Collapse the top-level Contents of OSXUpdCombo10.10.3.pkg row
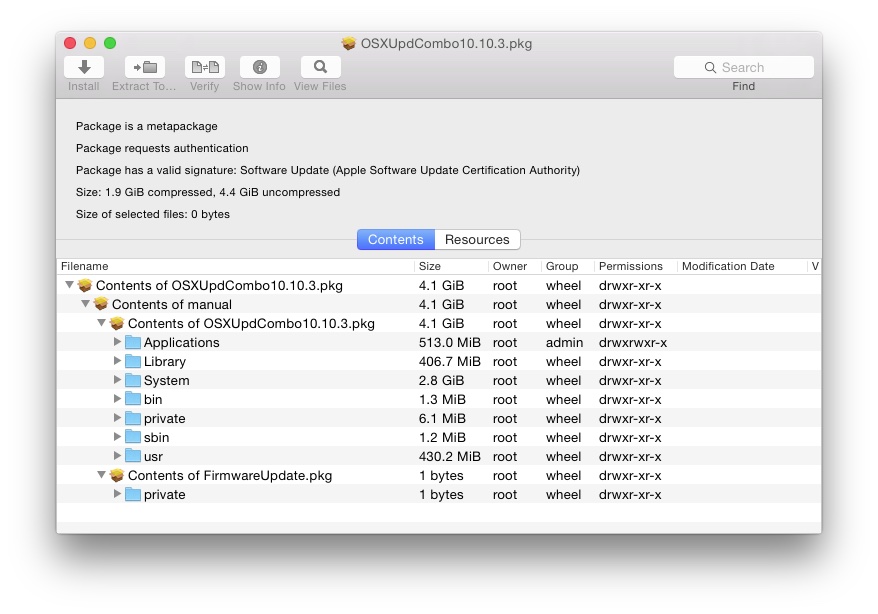 pyautogui.click(x=69, y=284)
